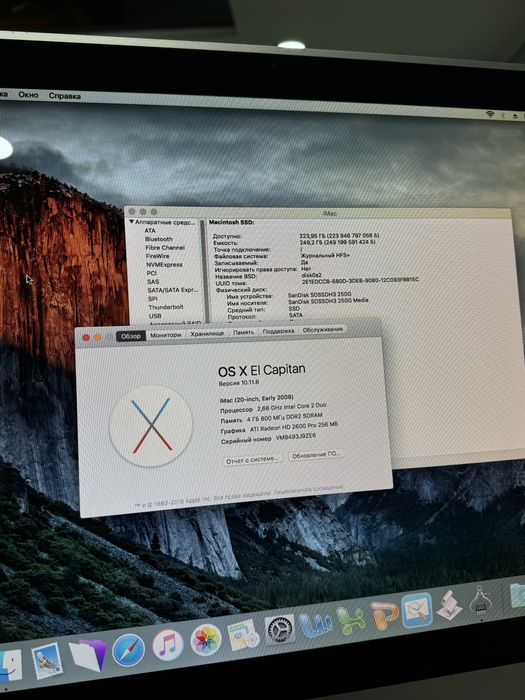Select USB in the hardware list
Image resolution: width=525 pixels, height=700 pixels.
pos(155,315)
